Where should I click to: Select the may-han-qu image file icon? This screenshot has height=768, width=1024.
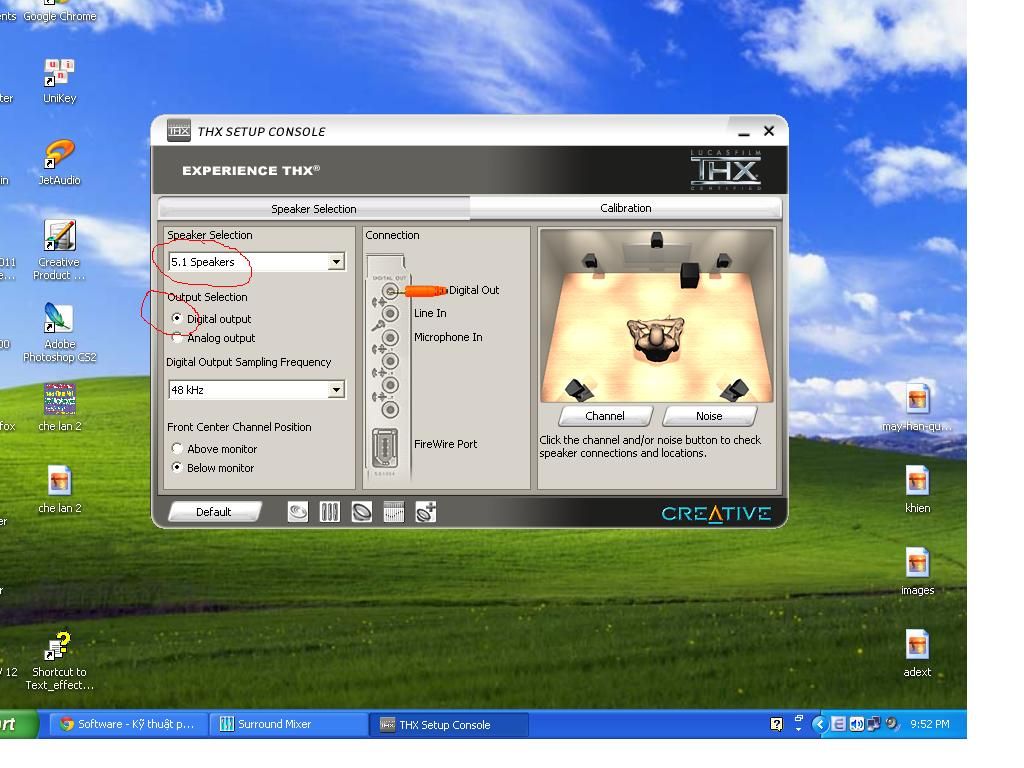[917, 399]
